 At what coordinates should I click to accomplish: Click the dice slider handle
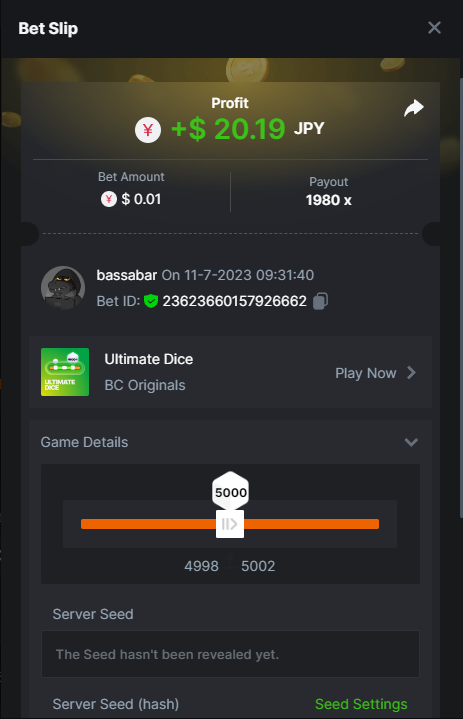230,524
